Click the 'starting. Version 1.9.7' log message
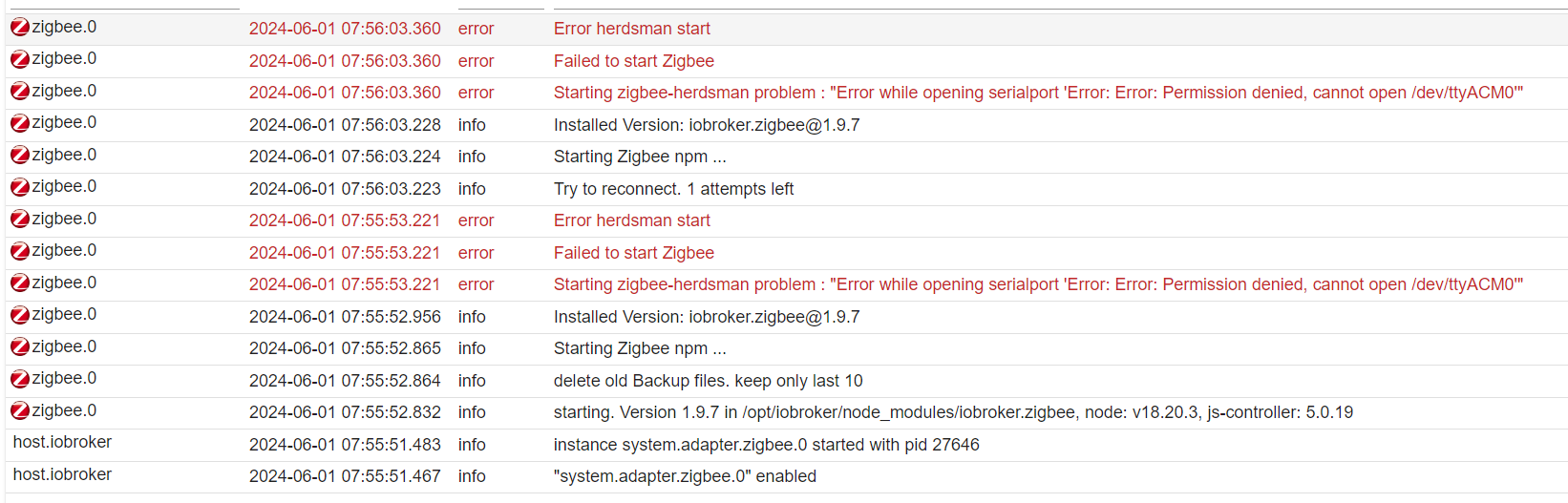This screenshot has width=1568, height=503. [x=953, y=412]
